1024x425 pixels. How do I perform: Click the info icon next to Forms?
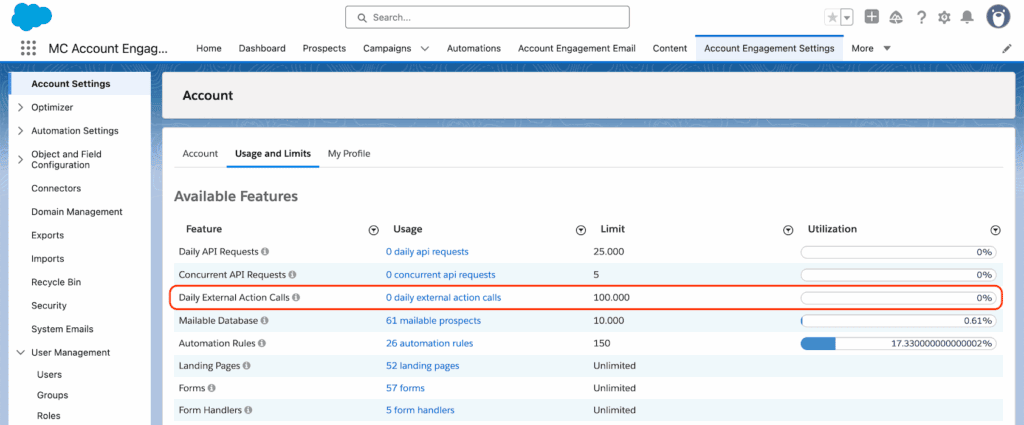212,388
